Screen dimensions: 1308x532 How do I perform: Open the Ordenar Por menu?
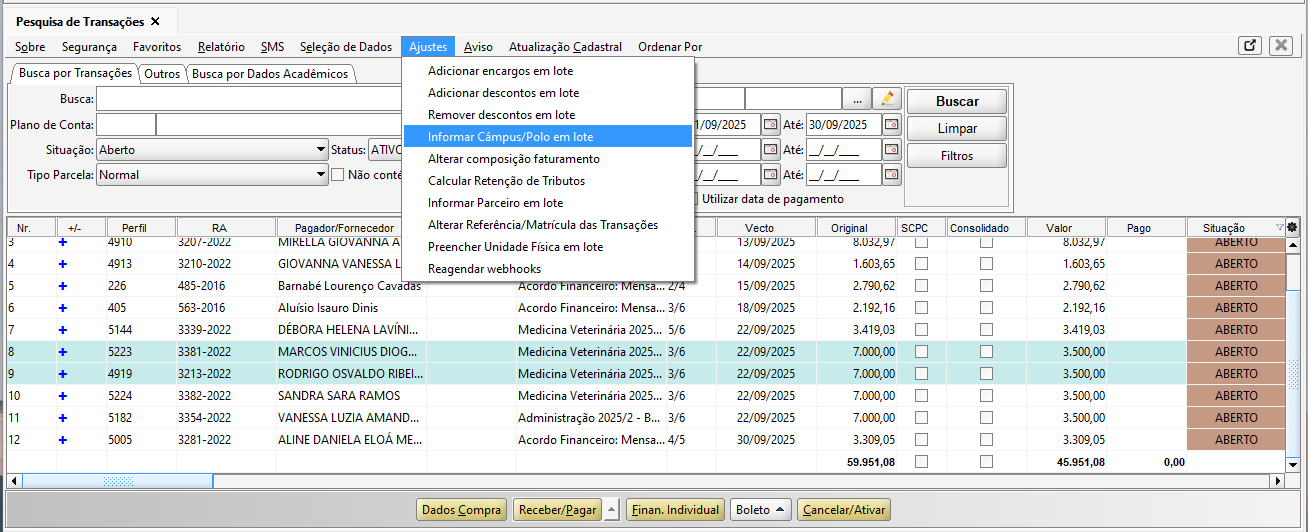[x=670, y=47]
